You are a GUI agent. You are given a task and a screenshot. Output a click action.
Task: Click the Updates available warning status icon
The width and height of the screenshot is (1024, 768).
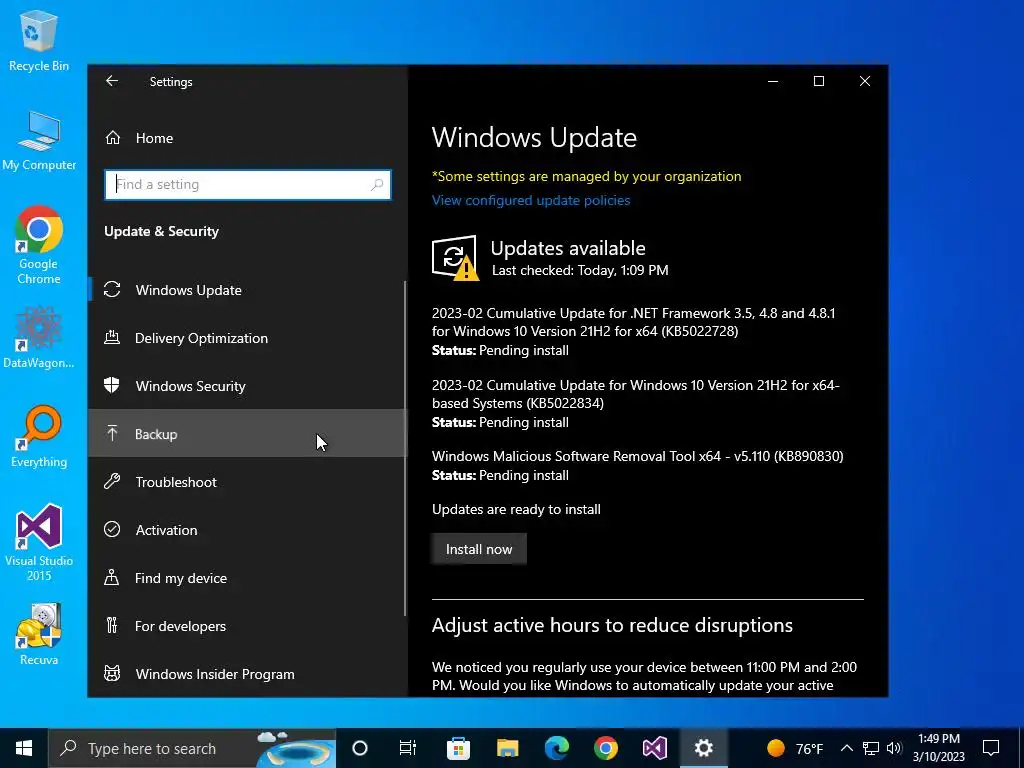(455, 258)
